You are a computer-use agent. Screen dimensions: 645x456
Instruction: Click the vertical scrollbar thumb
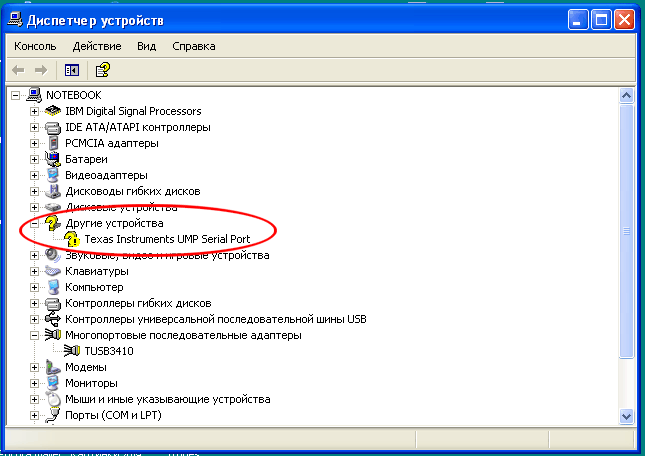pos(626,231)
